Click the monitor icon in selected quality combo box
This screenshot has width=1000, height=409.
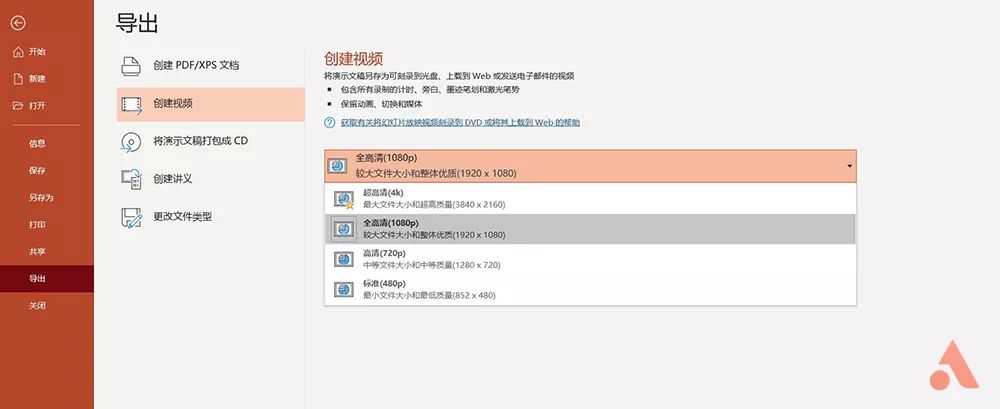click(x=337, y=166)
